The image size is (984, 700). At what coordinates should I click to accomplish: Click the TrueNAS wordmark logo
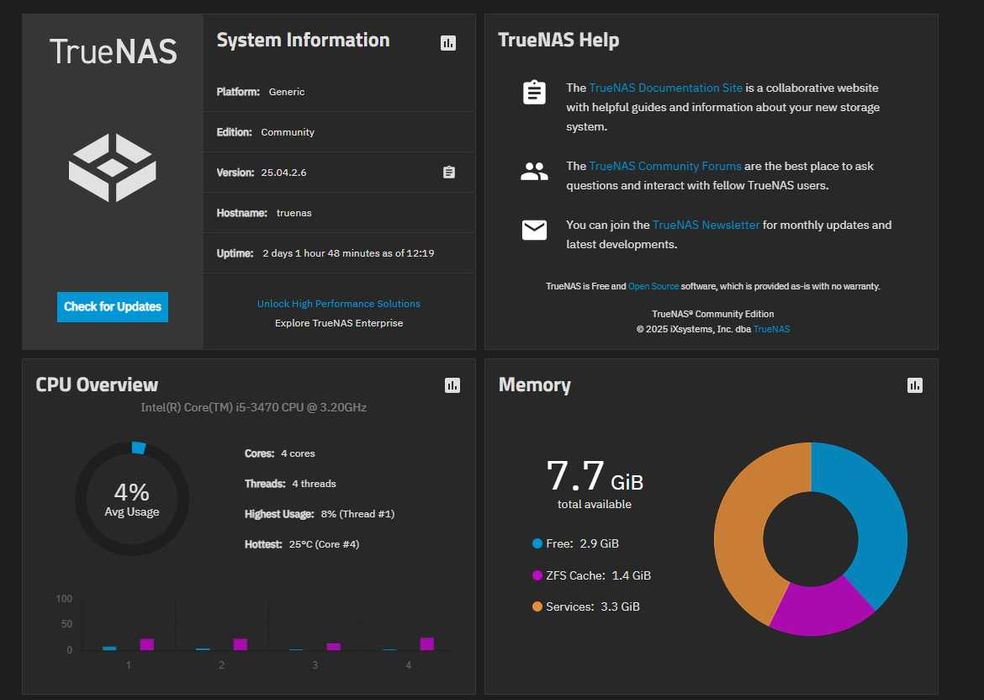click(113, 51)
